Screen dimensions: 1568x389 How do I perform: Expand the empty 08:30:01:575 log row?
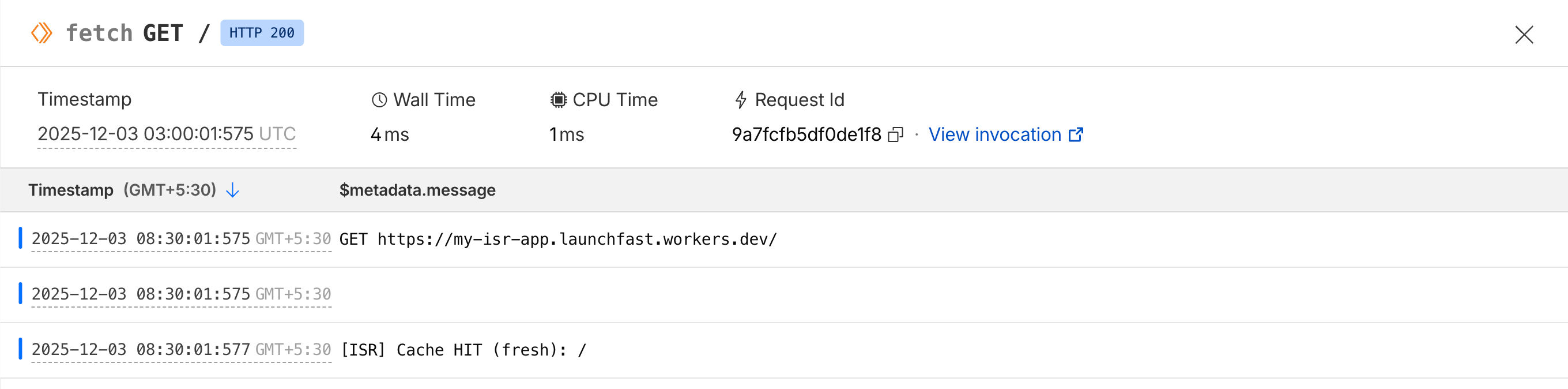pos(182,294)
